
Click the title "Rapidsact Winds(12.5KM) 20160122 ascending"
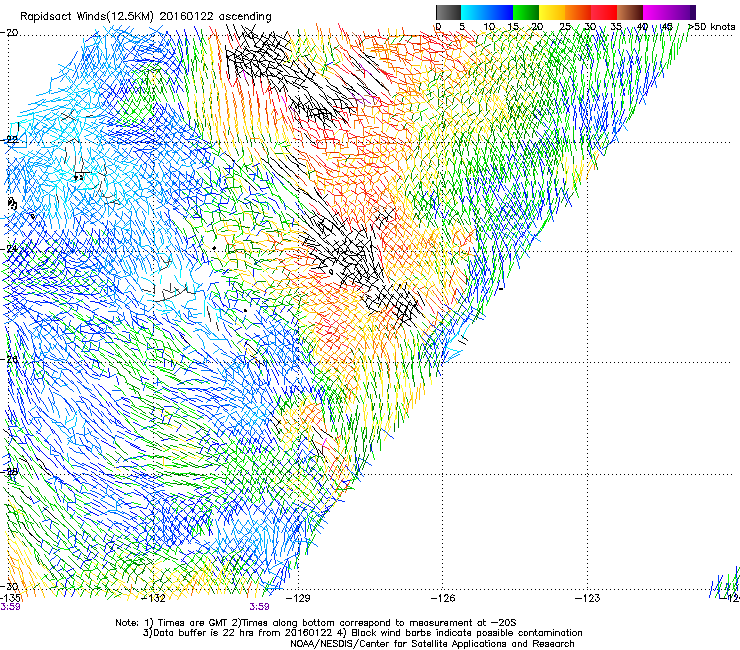(x=146, y=16)
